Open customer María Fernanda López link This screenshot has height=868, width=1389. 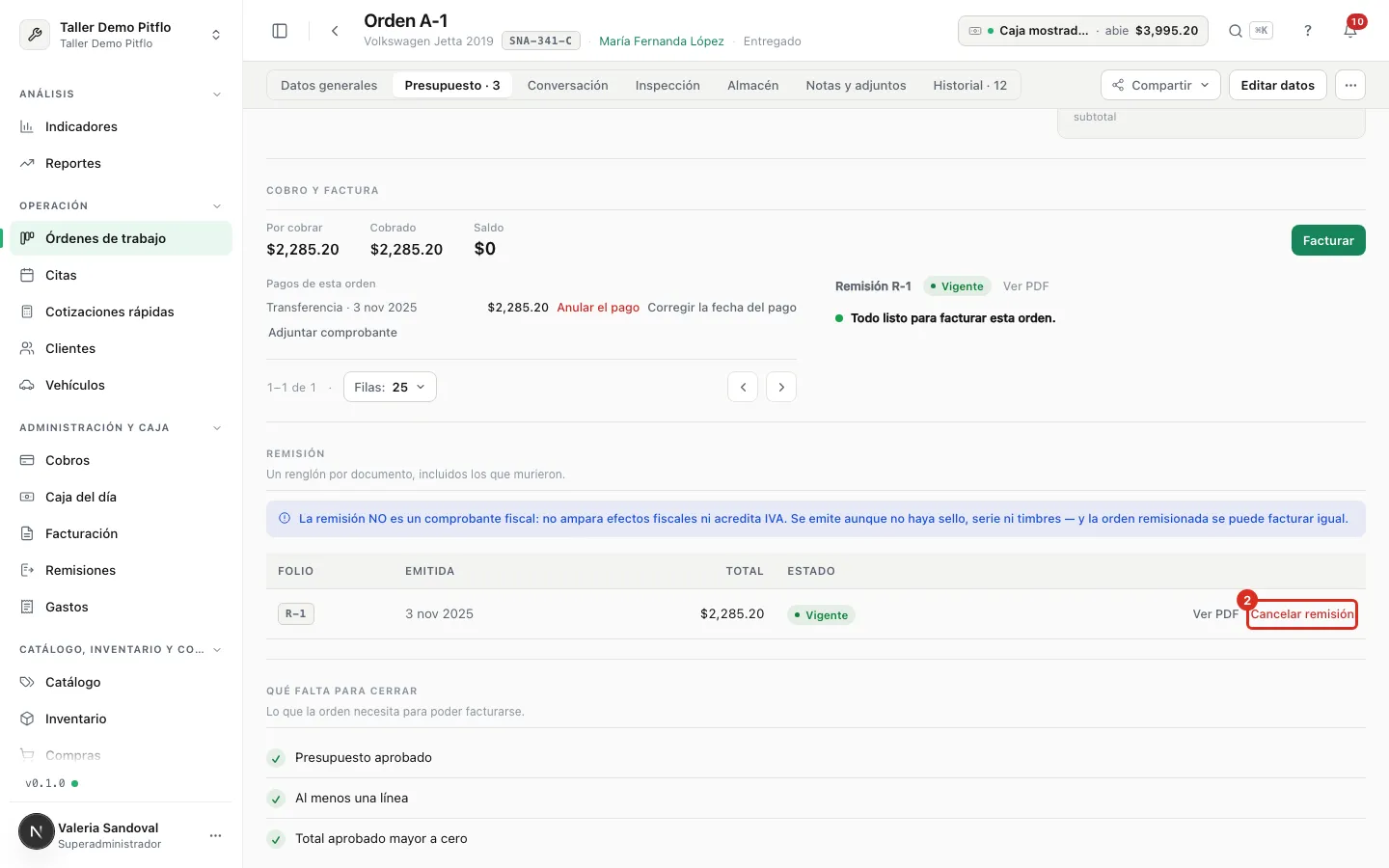click(662, 41)
